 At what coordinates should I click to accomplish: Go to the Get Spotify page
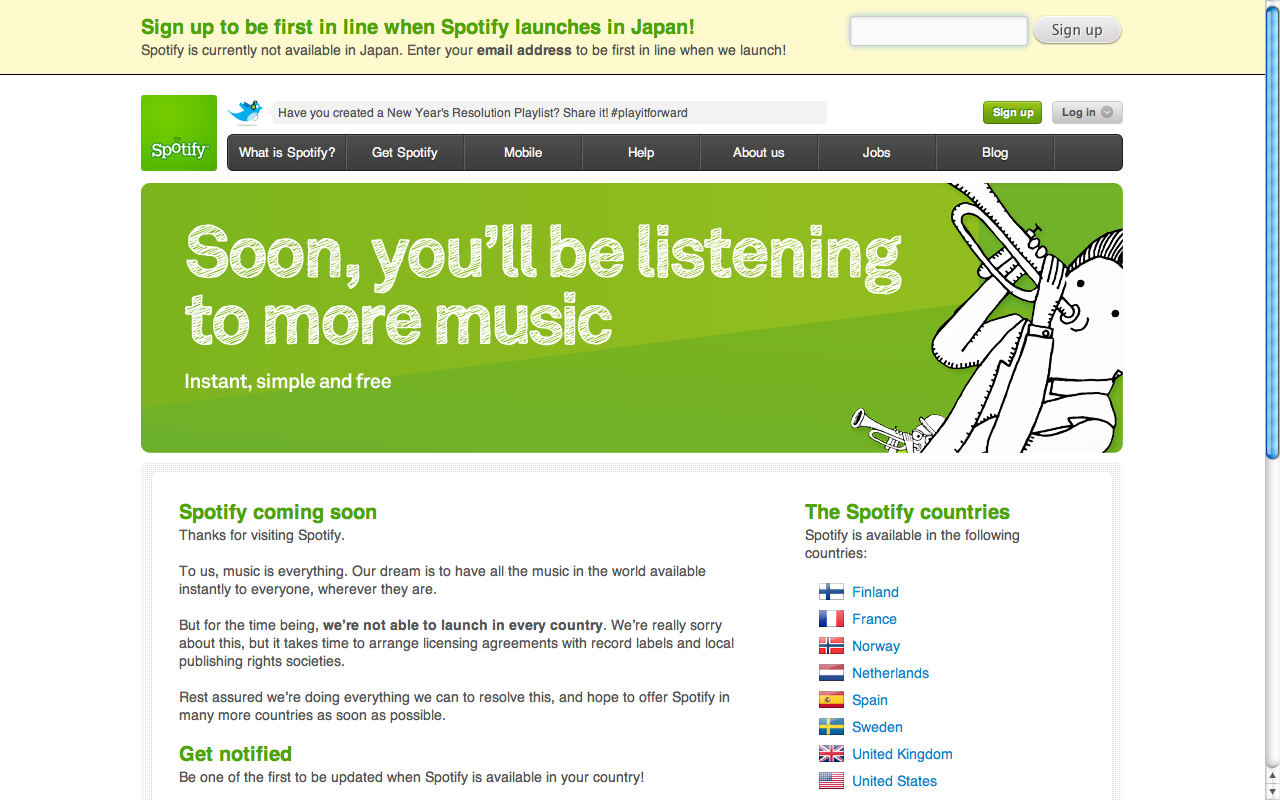[405, 153]
